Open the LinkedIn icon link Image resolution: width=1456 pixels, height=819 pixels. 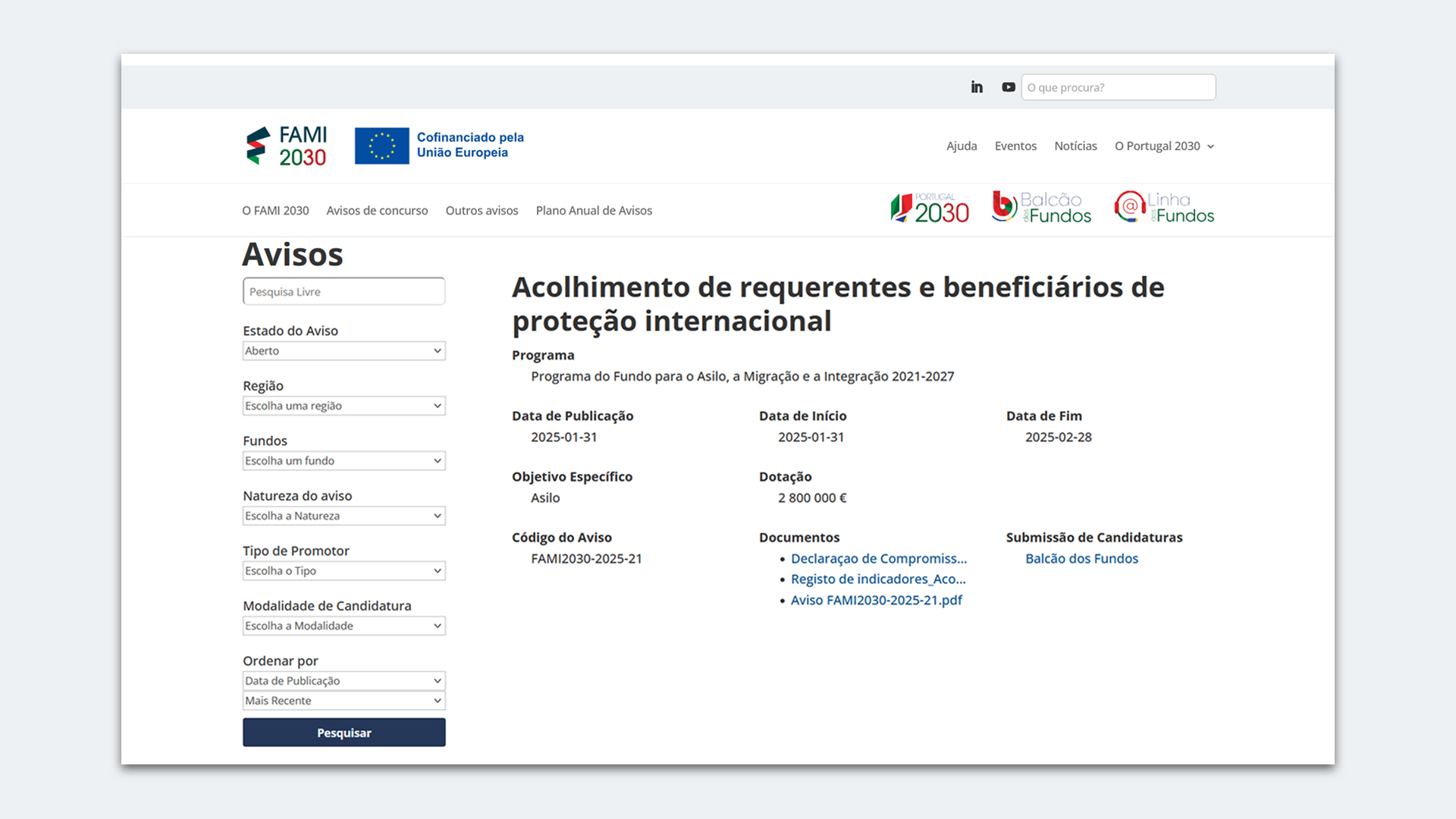click(977, 87)
